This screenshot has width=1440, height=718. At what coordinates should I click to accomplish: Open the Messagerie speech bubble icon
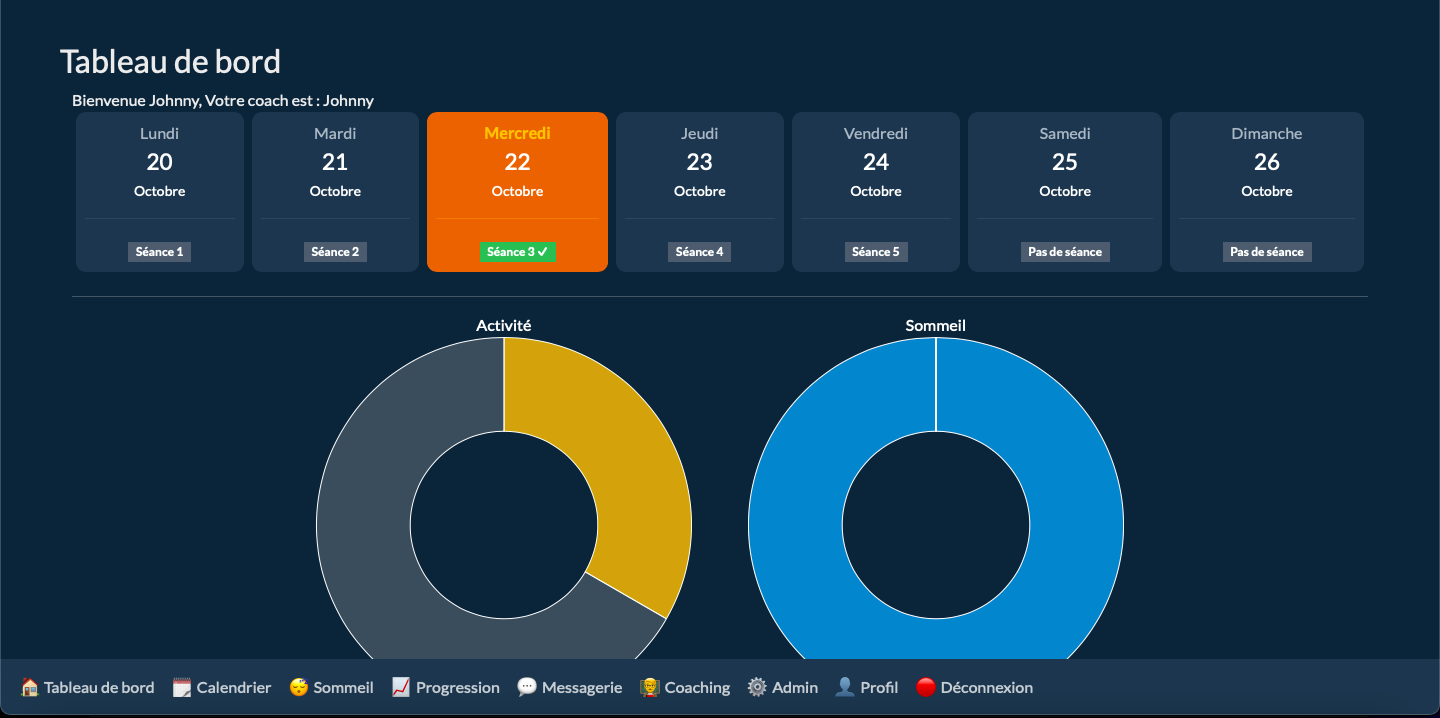(x=527, y=687)
